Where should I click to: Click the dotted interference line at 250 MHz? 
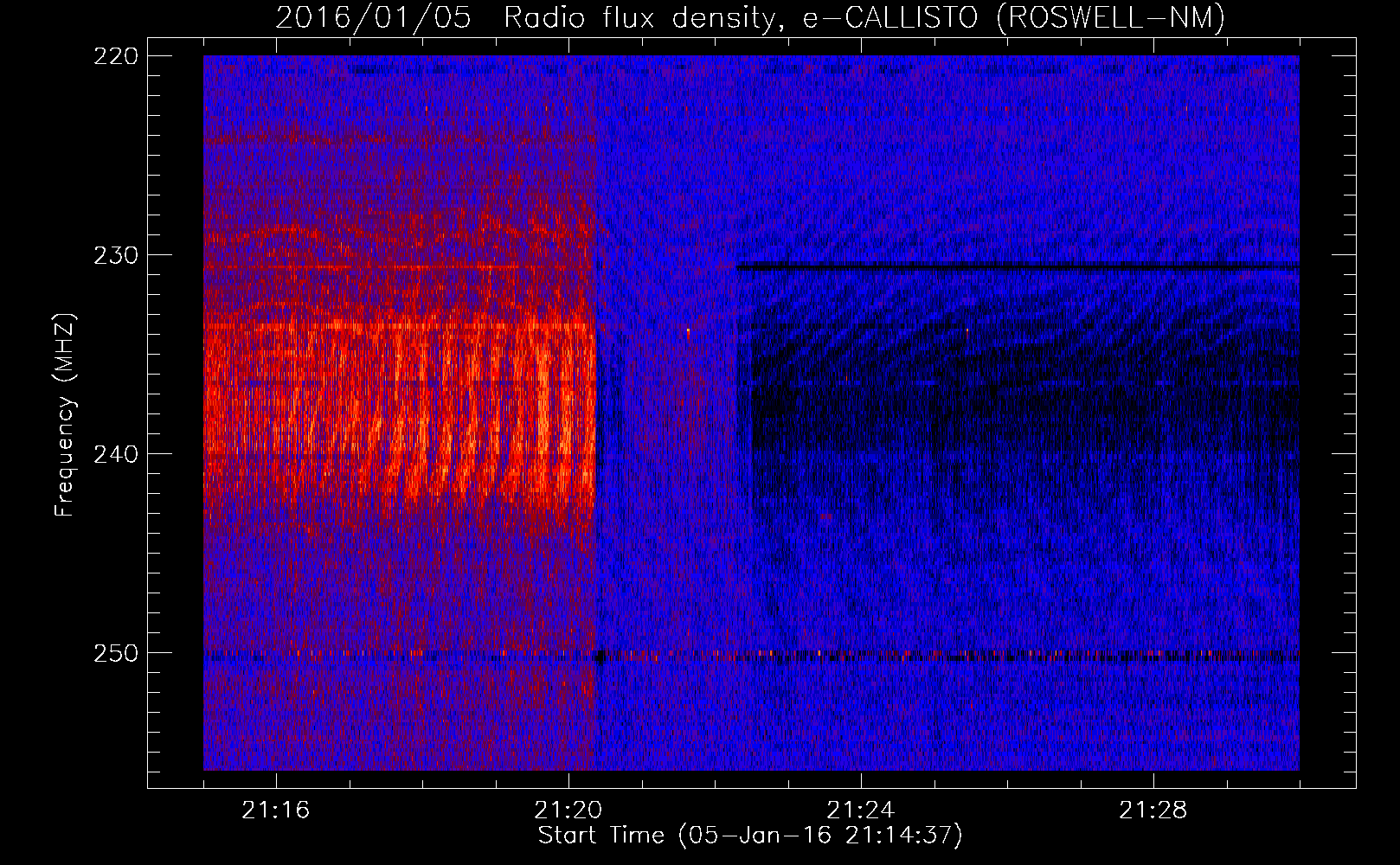pyautogui.click(x=751, y=655)
